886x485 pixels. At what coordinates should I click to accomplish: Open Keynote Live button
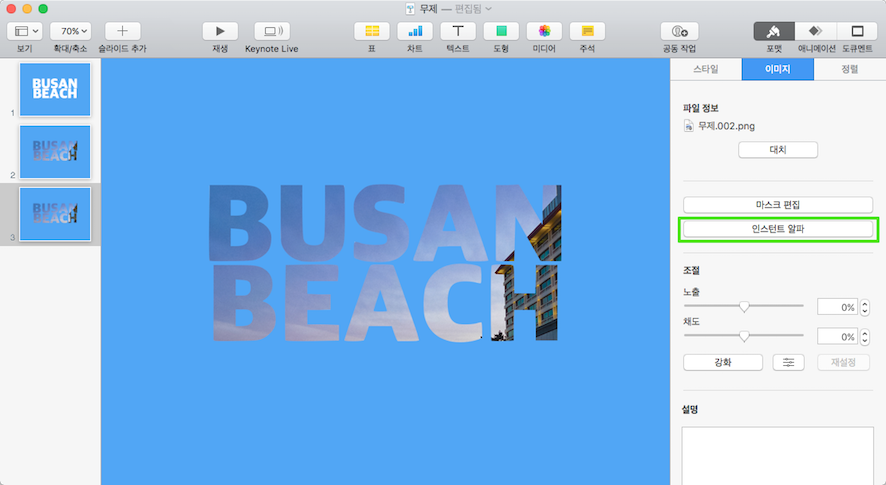tap(272, 31)
